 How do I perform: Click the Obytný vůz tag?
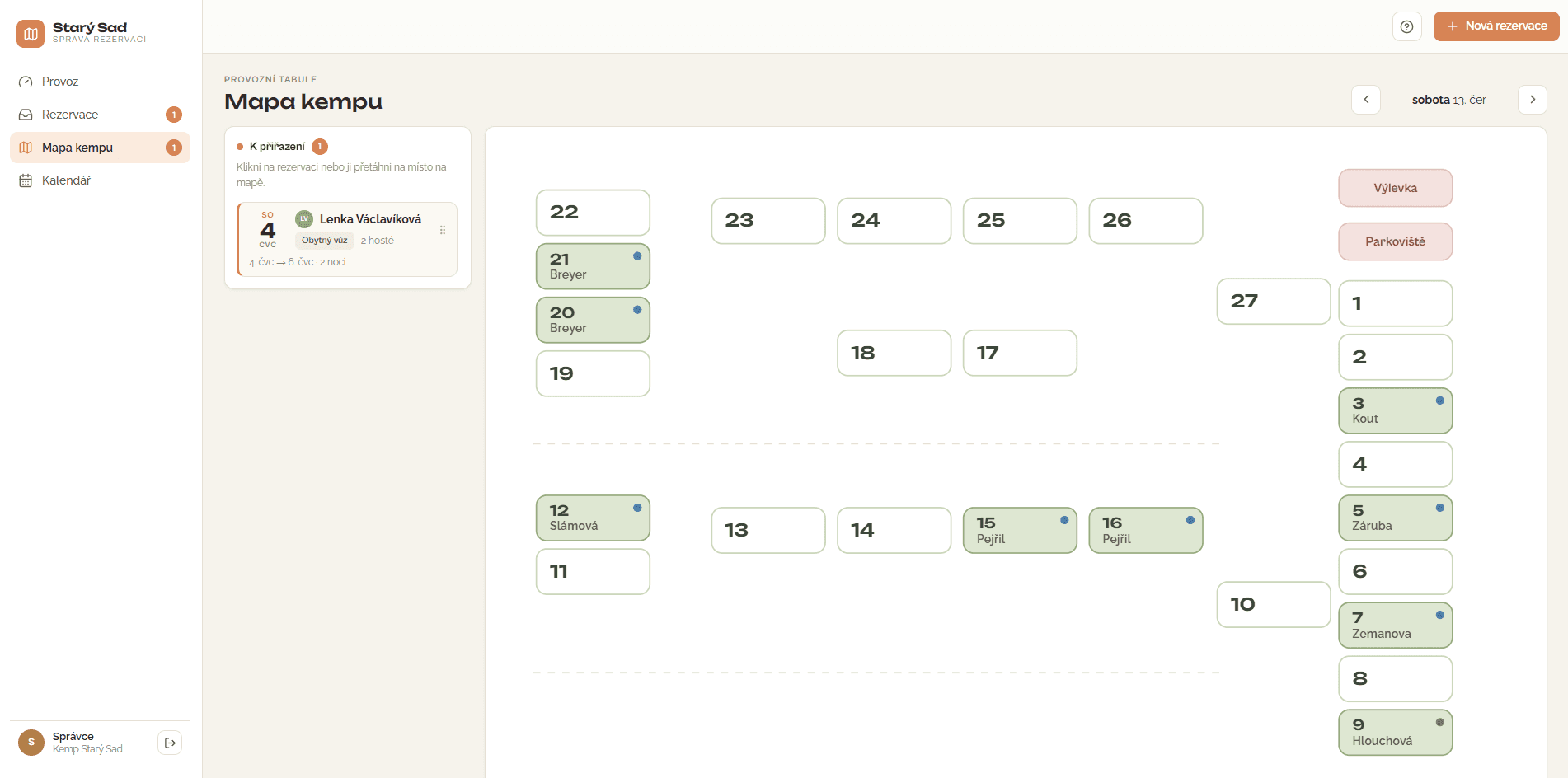coord(325,241)
